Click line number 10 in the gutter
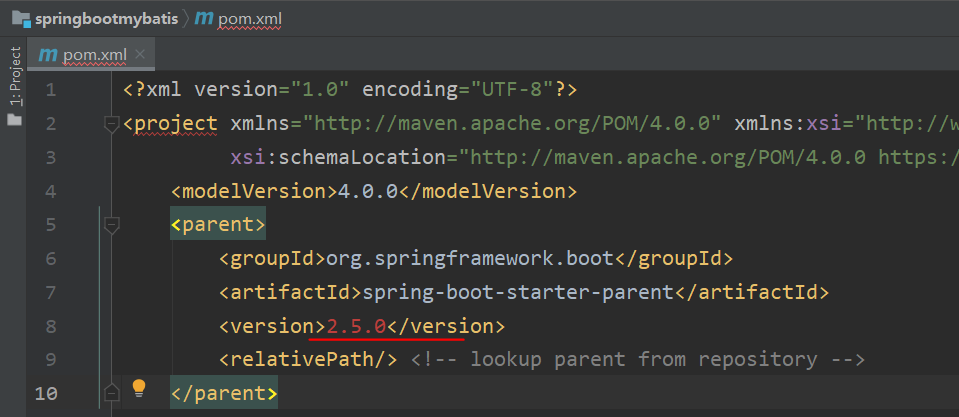 46,393
